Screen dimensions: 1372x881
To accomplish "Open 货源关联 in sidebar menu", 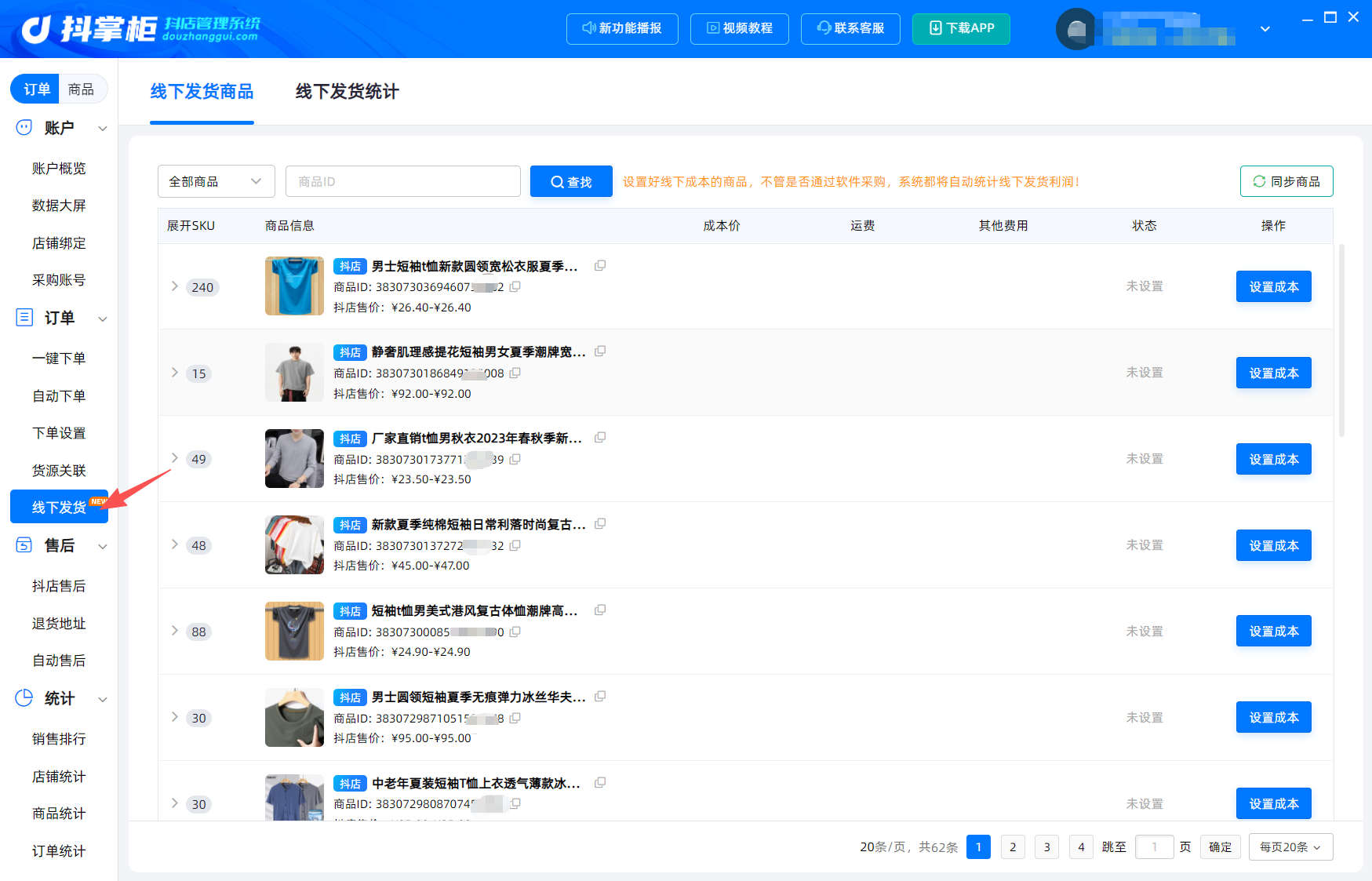I will click(x=59, y=470).
